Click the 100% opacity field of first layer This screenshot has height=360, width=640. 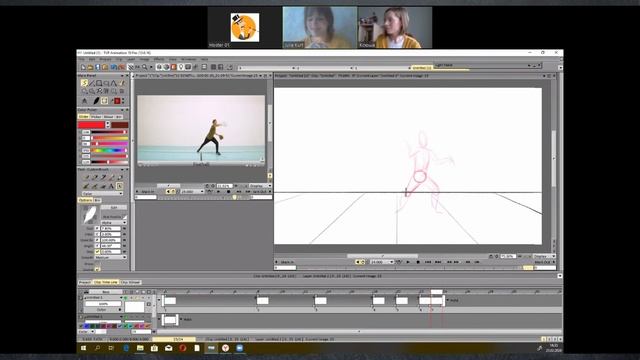pos(103,304)
